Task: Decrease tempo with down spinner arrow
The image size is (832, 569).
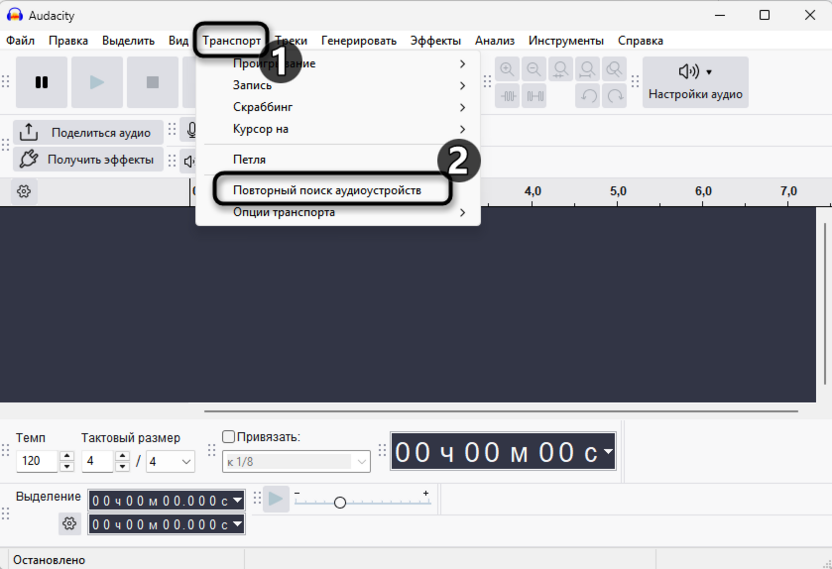Action: (67, 467)
